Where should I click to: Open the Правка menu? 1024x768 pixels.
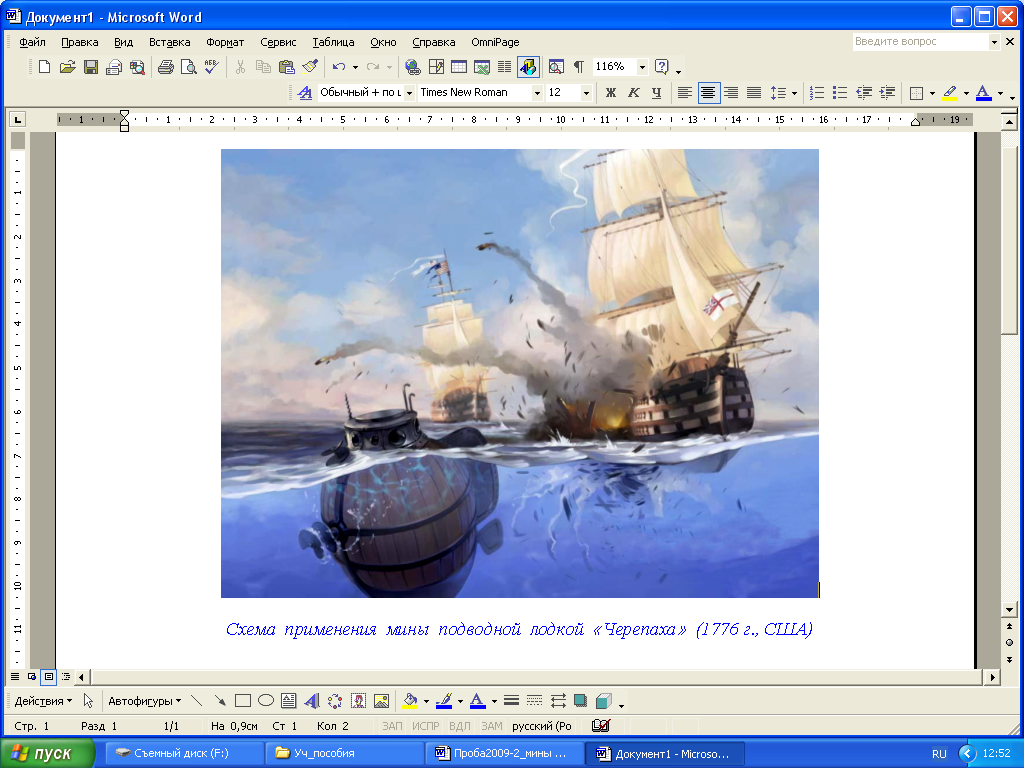[x=80, y=42]
